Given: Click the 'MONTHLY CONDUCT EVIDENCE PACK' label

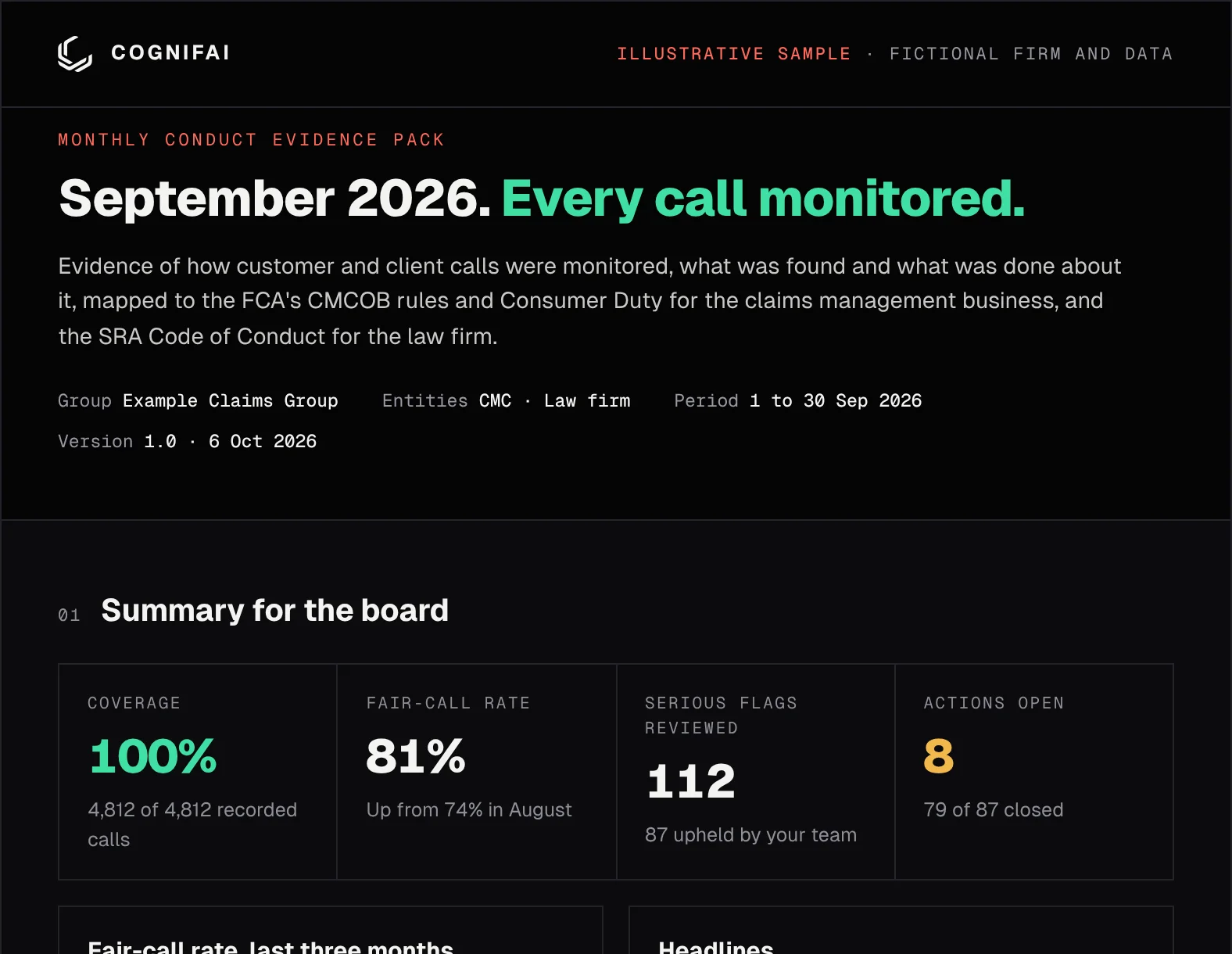Looking at the screenshot, I should (x=251, y=140).
